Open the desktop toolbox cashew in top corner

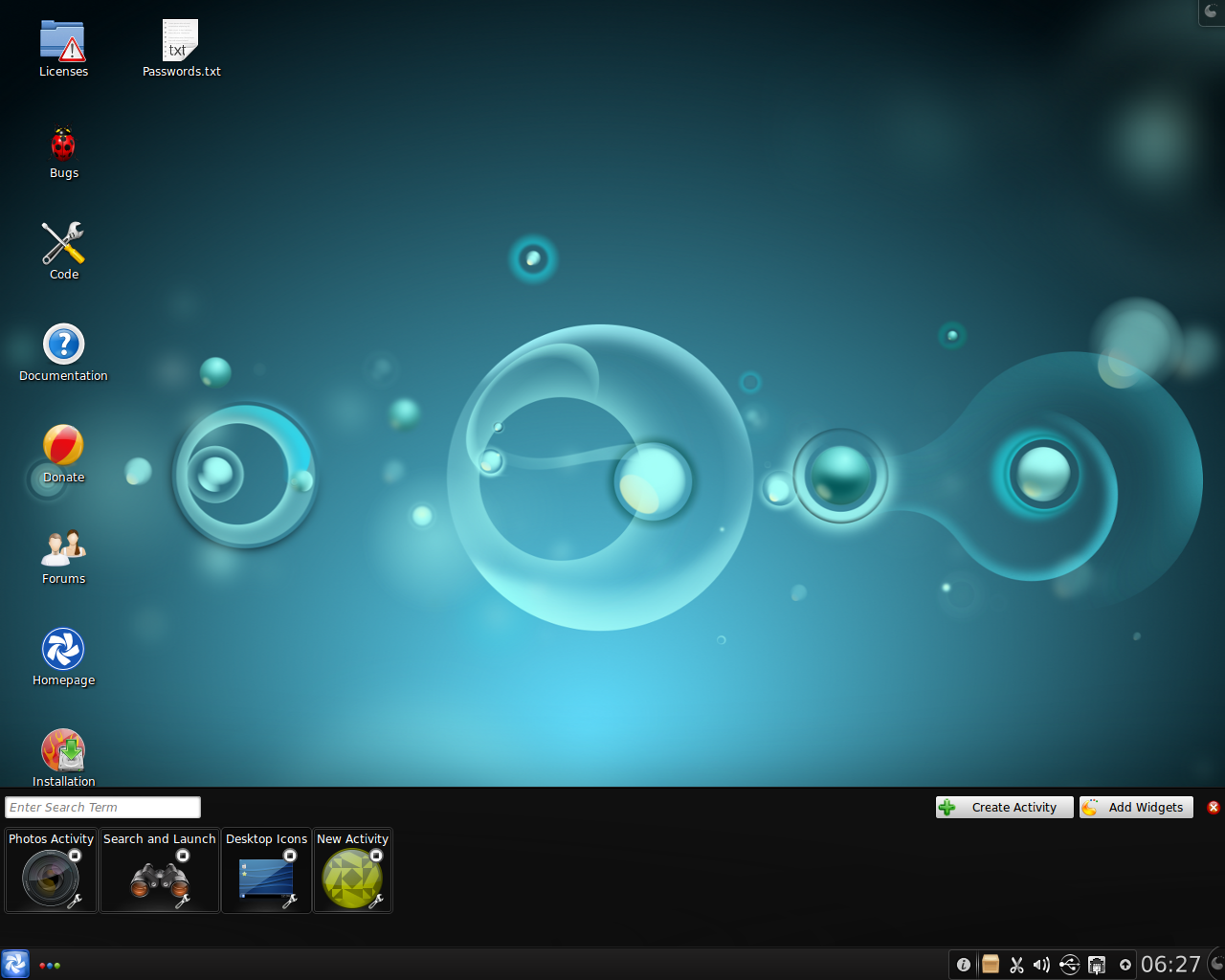coord(1212,11)
